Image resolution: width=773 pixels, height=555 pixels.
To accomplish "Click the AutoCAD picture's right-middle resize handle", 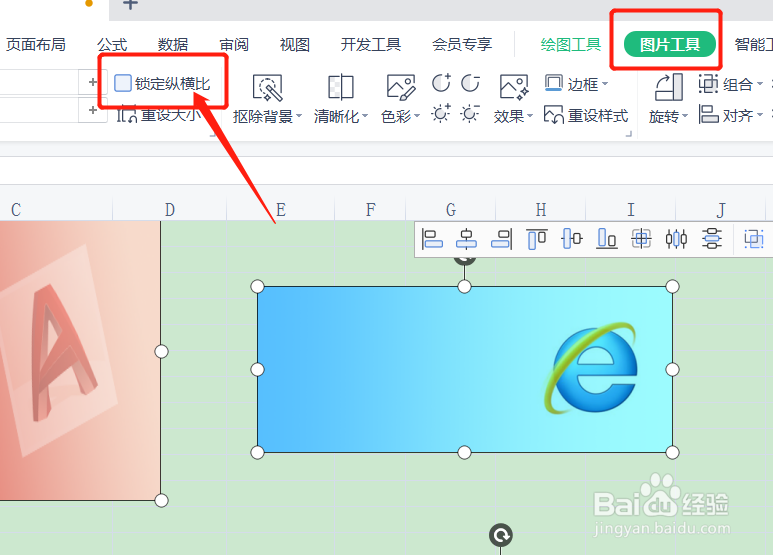I will coord(161,351).
